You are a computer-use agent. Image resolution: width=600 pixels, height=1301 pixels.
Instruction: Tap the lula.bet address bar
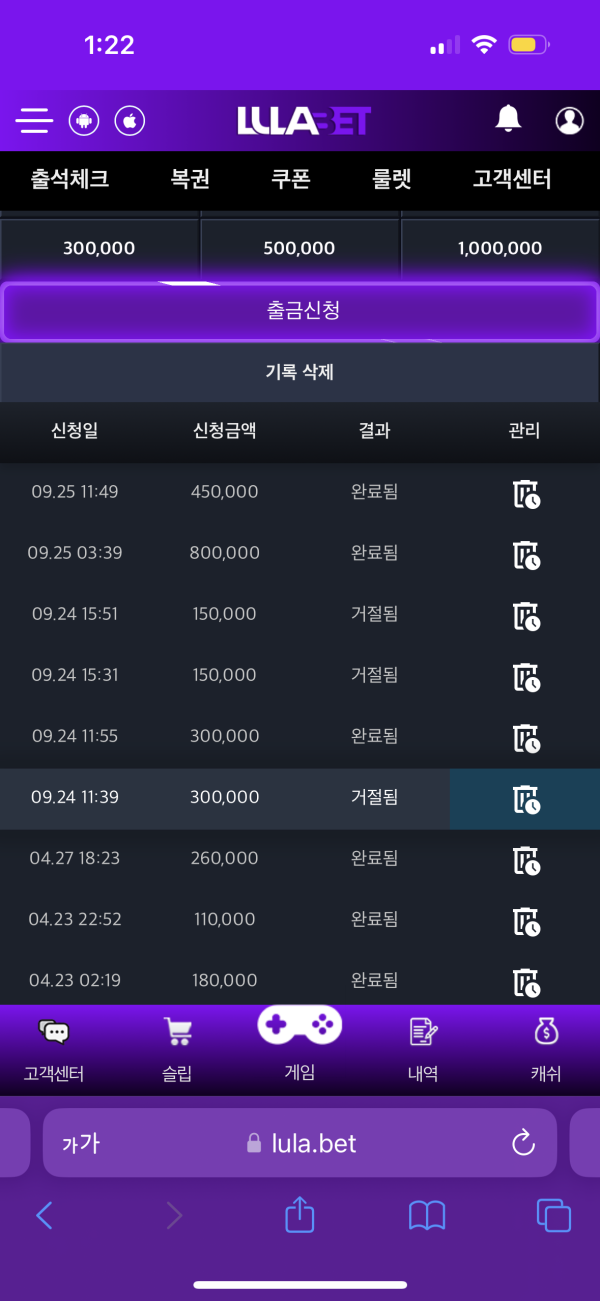(300, 1143)
